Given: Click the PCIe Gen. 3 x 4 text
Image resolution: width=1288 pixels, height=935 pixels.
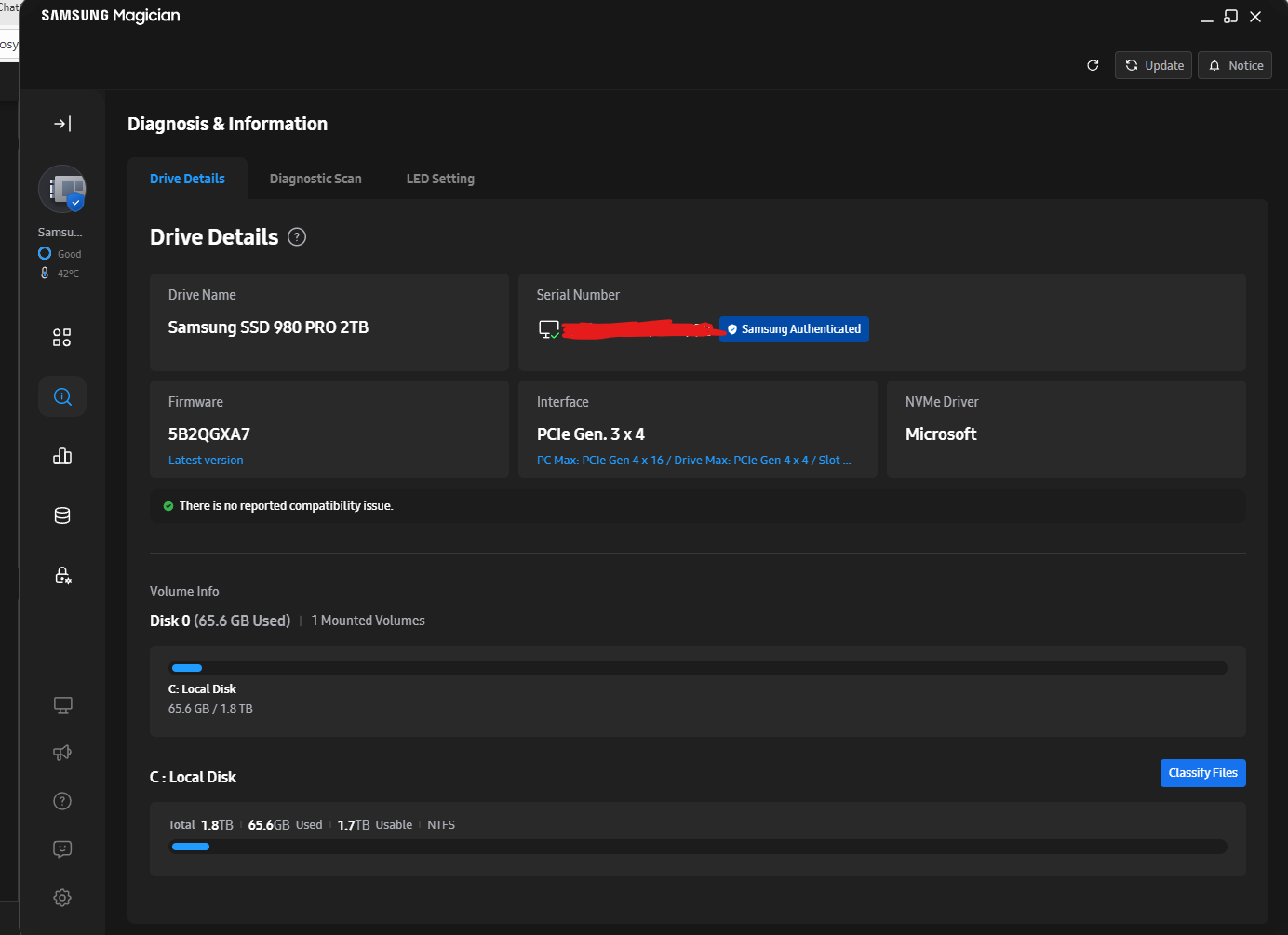Looking at the screenshot, I should [x=591, y=434].
